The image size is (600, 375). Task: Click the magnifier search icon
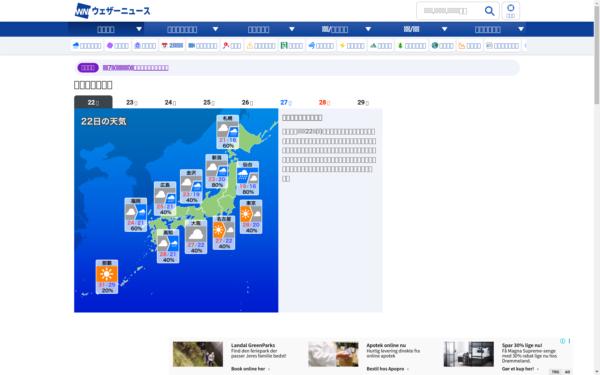tap(489, 11)
